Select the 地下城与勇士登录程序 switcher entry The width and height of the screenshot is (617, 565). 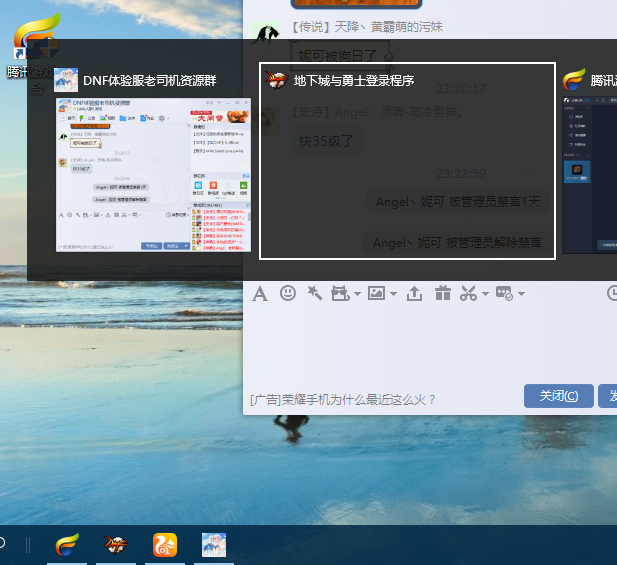407,161
